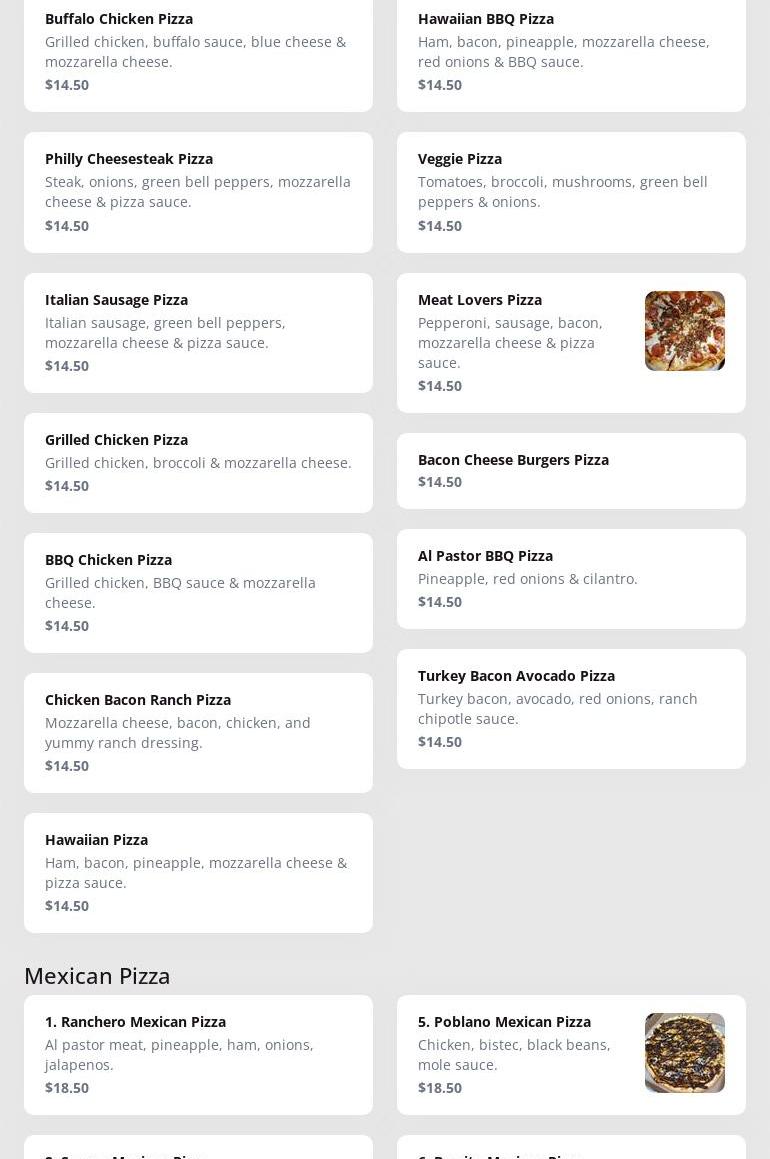
Task: Click Turkey Bacon Avocado Pizza description
Action: coord(557,708)
